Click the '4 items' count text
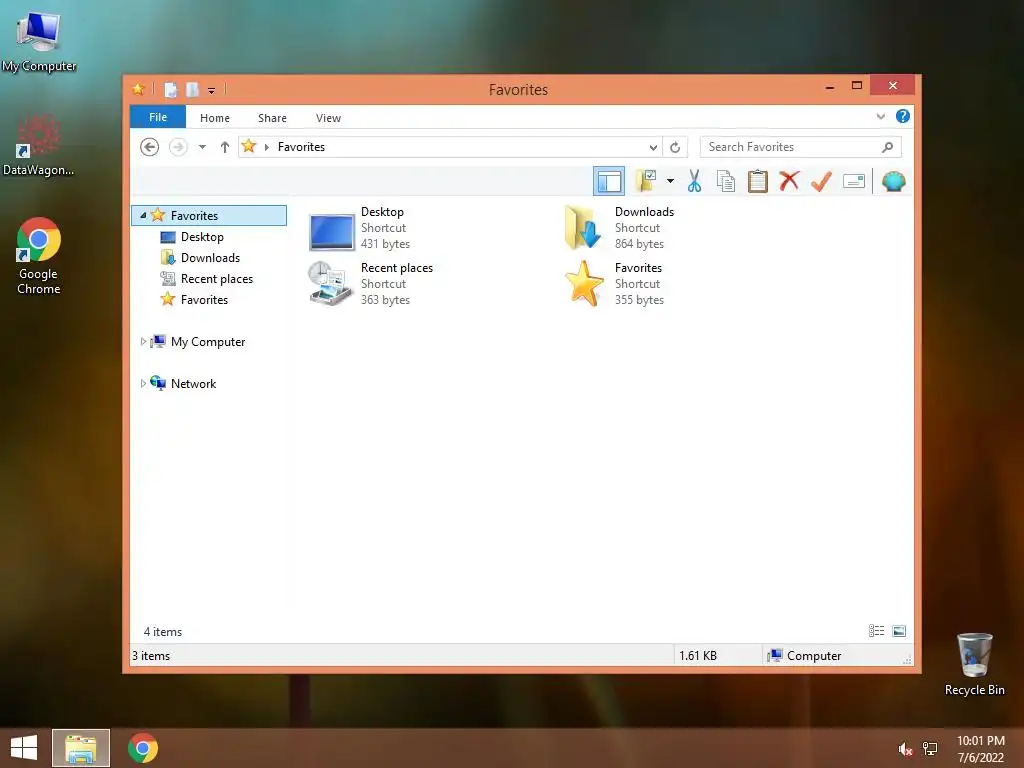 [x=163, y=632]
